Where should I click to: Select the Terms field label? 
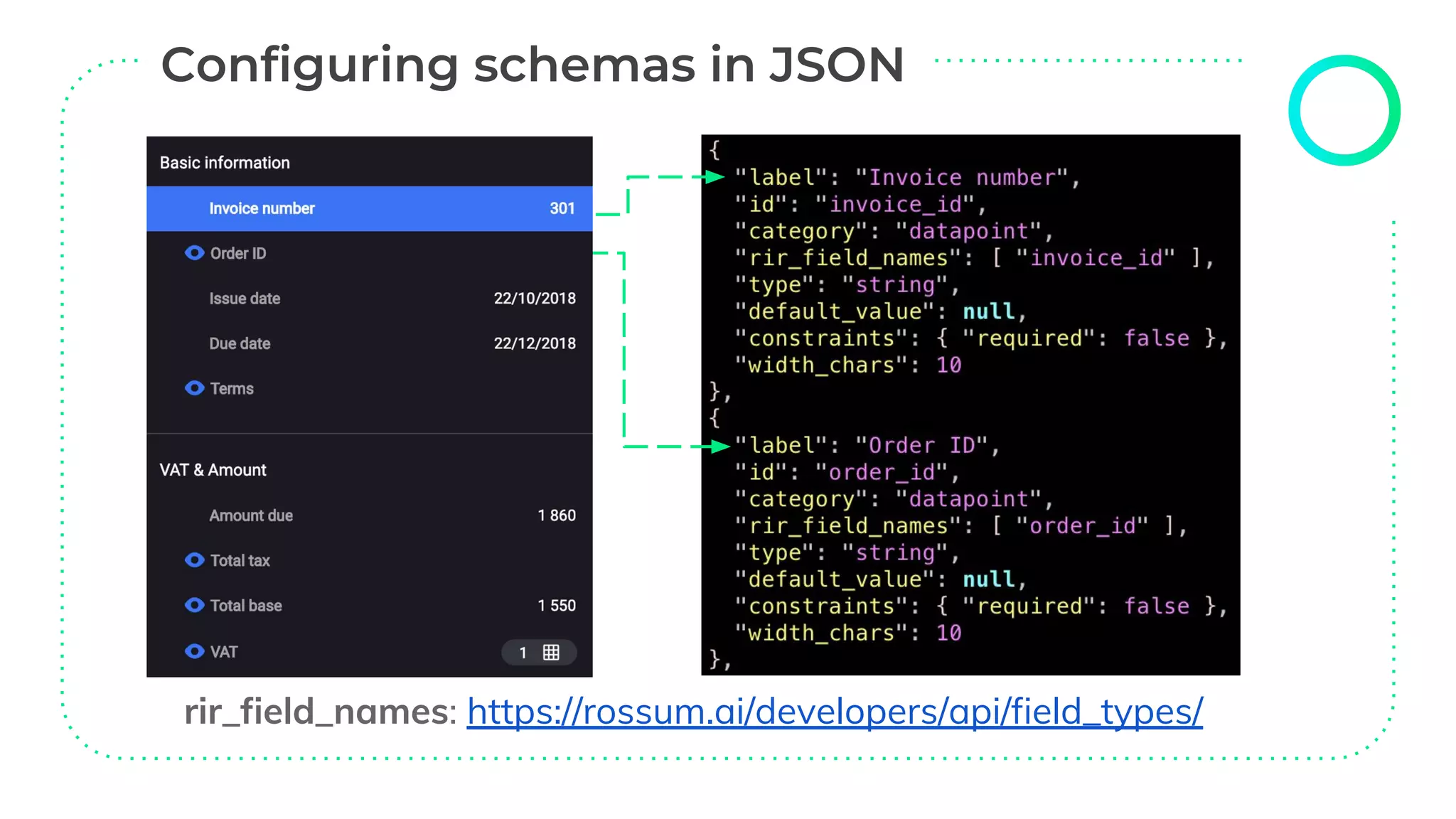(x=232, y=388)
